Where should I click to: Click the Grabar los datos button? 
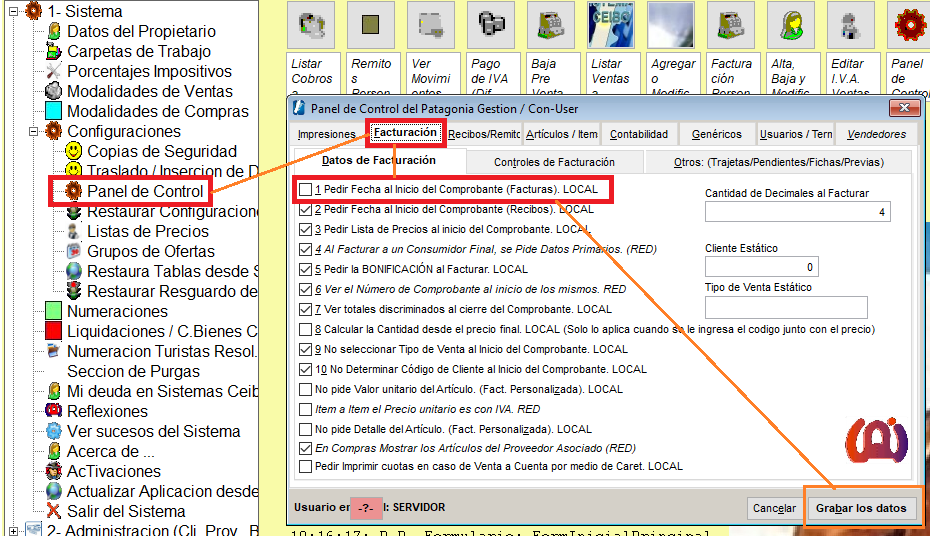click(861, 508)
